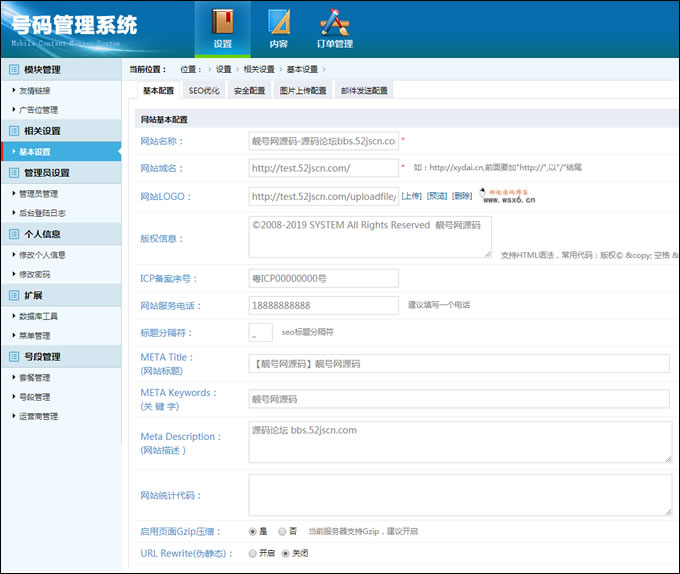The height and width of the screenshot is (574, 680).
Task: Switch to the 邮件发送配置 tab
Action: tap(364, 90)
